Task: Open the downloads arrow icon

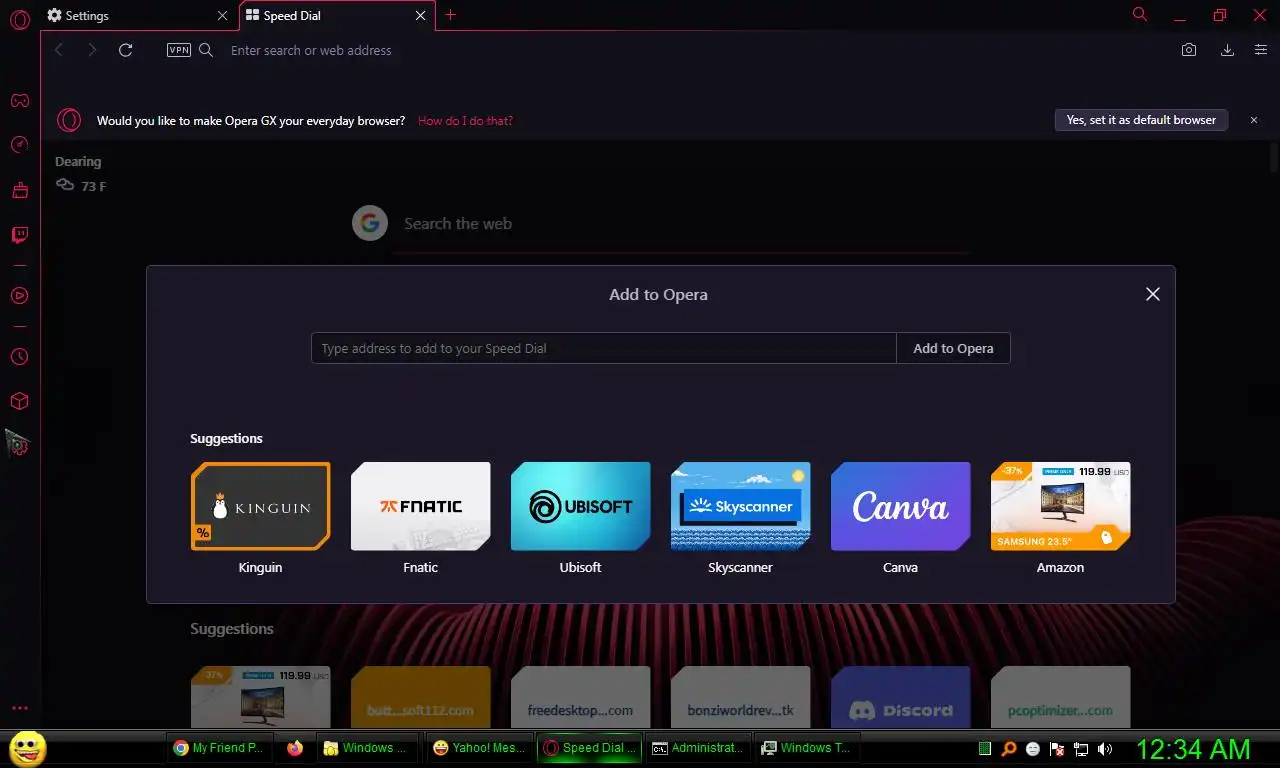Action: click(x=1227, y=50)
